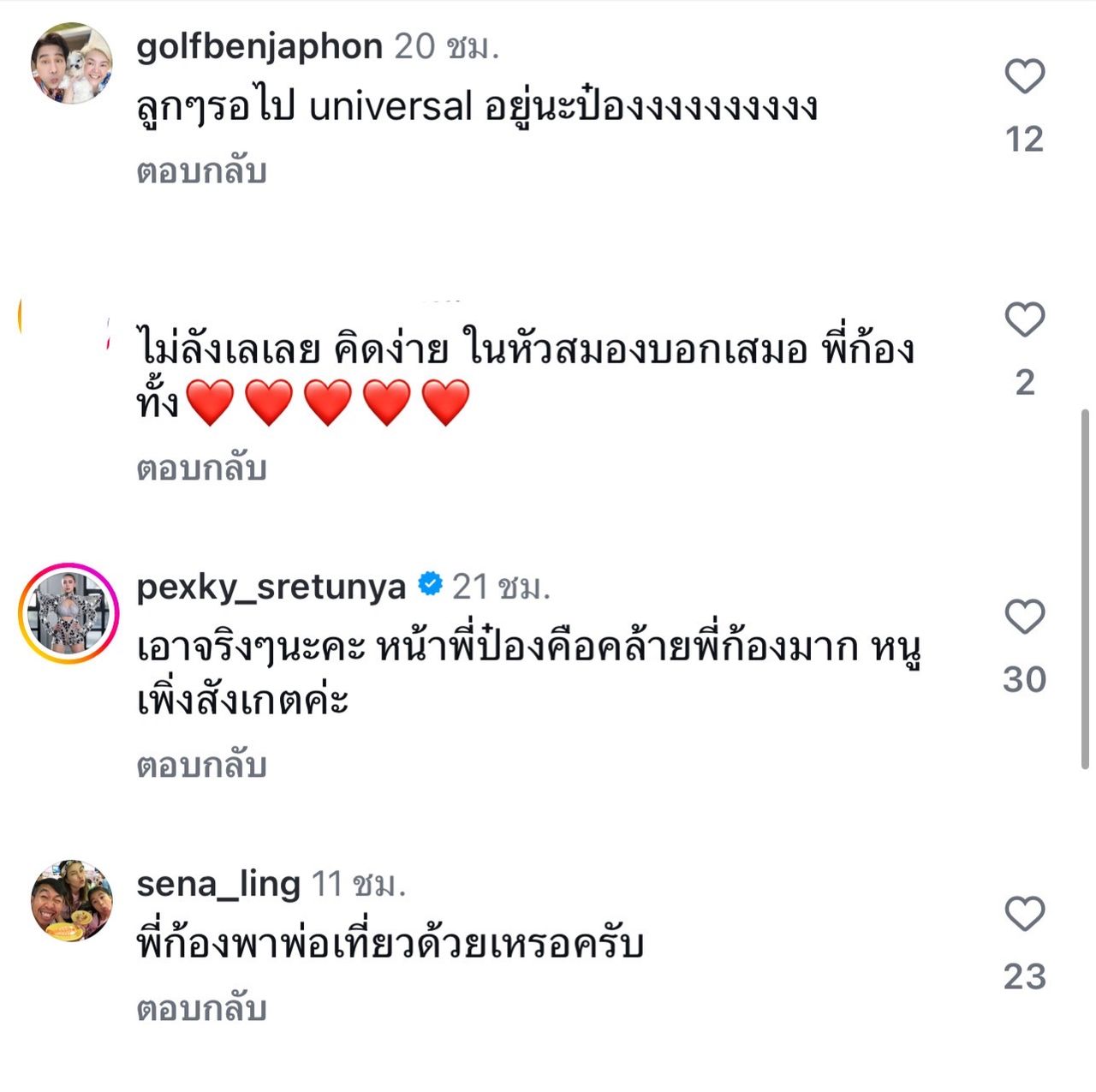View the 2 likes on the hearts comment
The image size is (1096, 1092).
[x=1025, y=382]
